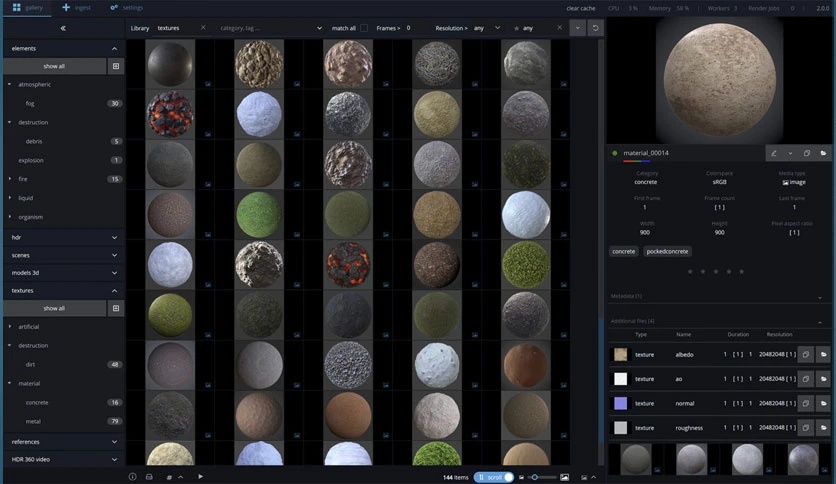Click the info icon in bottom bar
836x484 pixels.
132,477
